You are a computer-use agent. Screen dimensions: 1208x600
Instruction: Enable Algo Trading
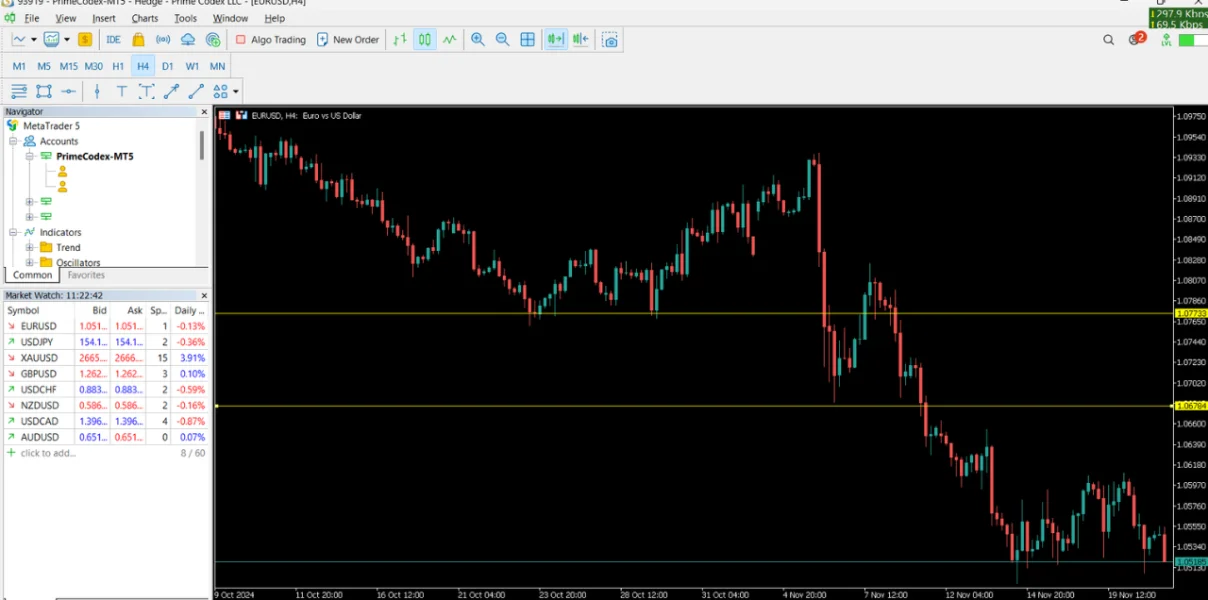click(x=270, y=40)
